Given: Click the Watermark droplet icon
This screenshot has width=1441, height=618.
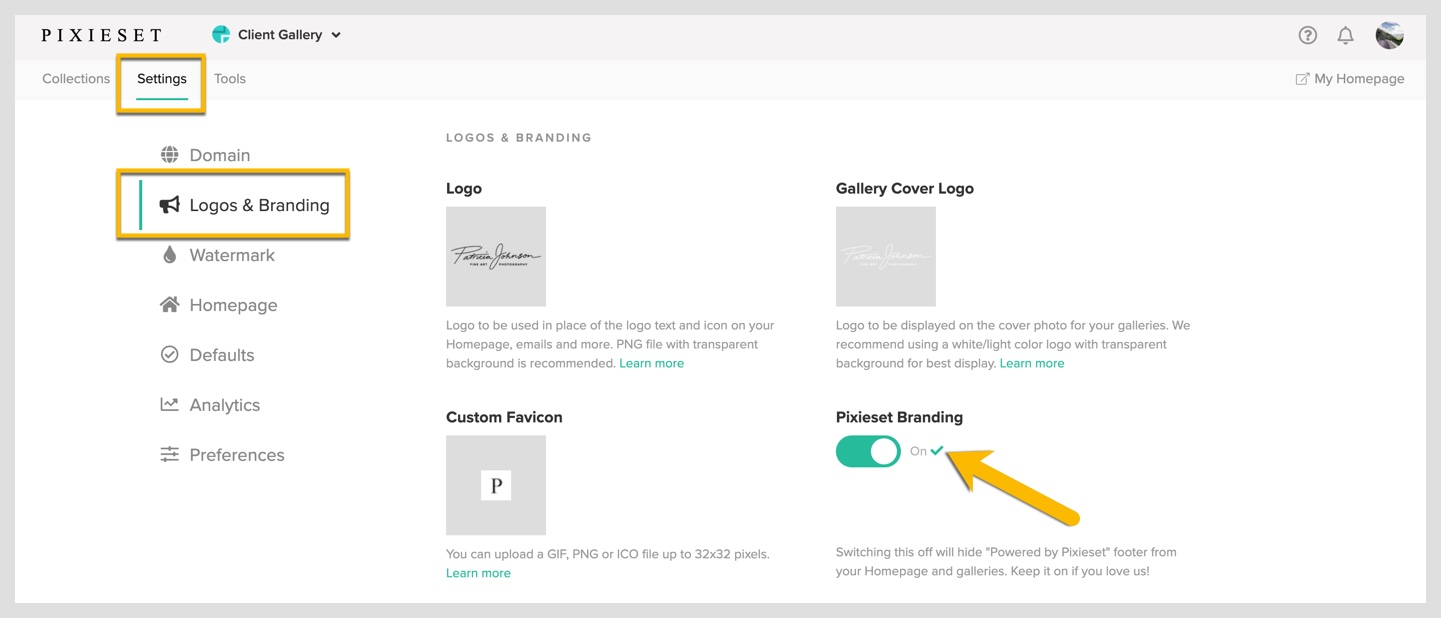Looking at the screenshot, I should coord(170,255).
